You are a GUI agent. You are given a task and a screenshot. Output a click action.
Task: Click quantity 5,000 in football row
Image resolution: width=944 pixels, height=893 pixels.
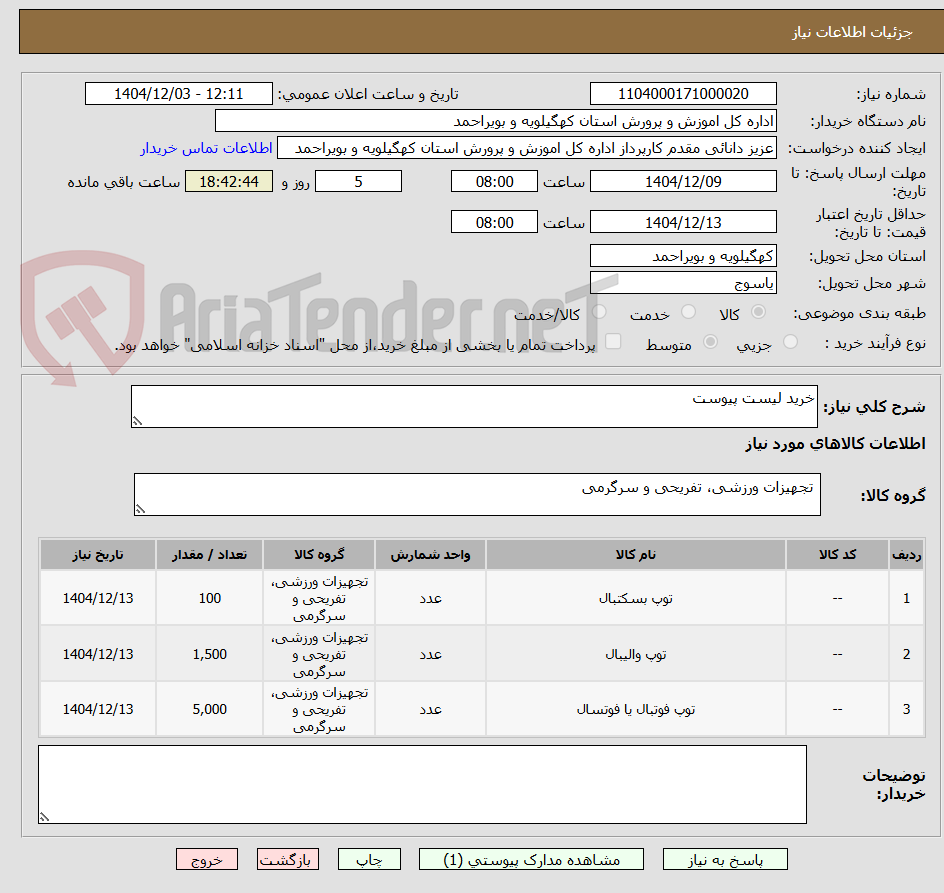210,709
